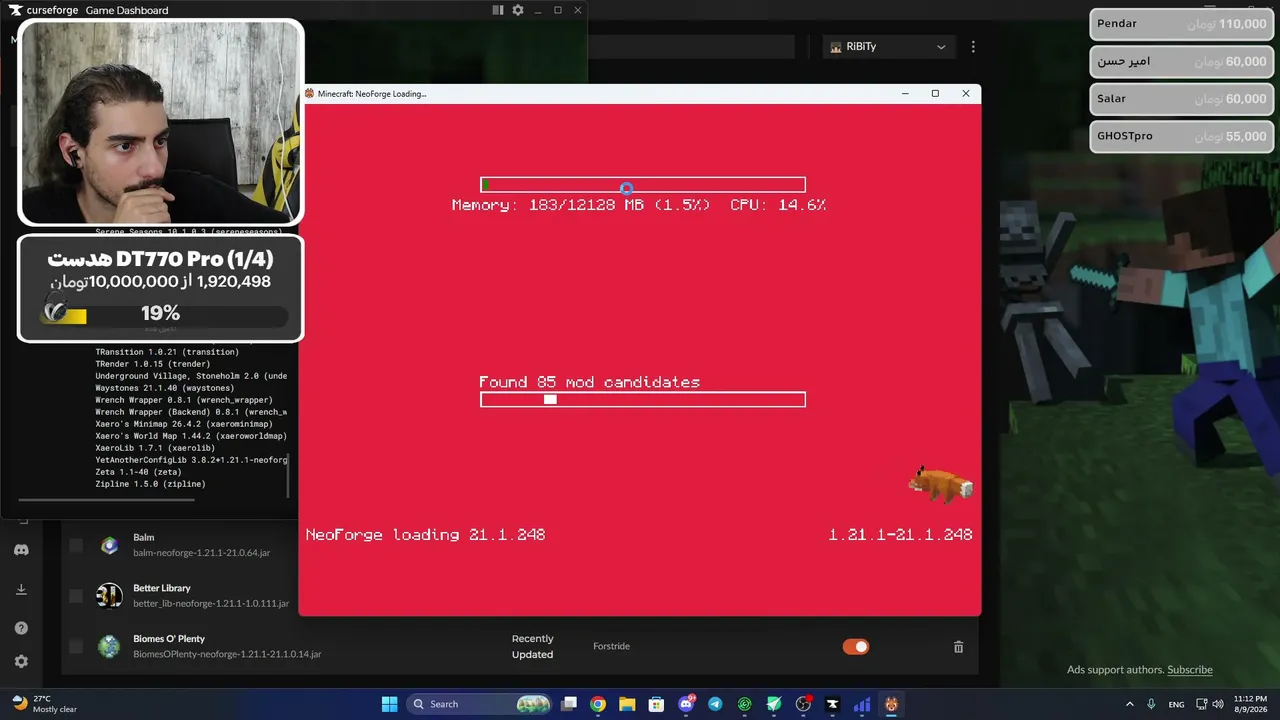Click the Xaero's World Map 1.44.2 entry

pyautogui.click(x=191, y=436)
